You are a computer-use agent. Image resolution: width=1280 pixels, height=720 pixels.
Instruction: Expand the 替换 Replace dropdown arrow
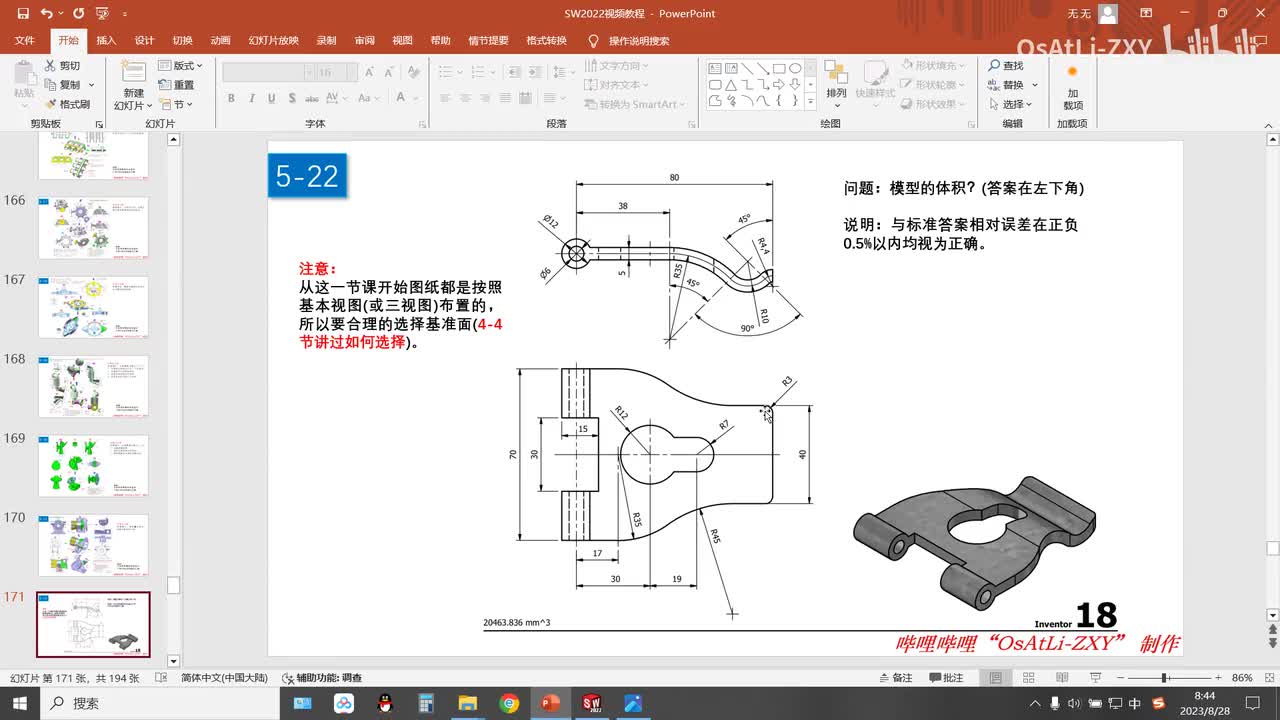coord(1035,85)
